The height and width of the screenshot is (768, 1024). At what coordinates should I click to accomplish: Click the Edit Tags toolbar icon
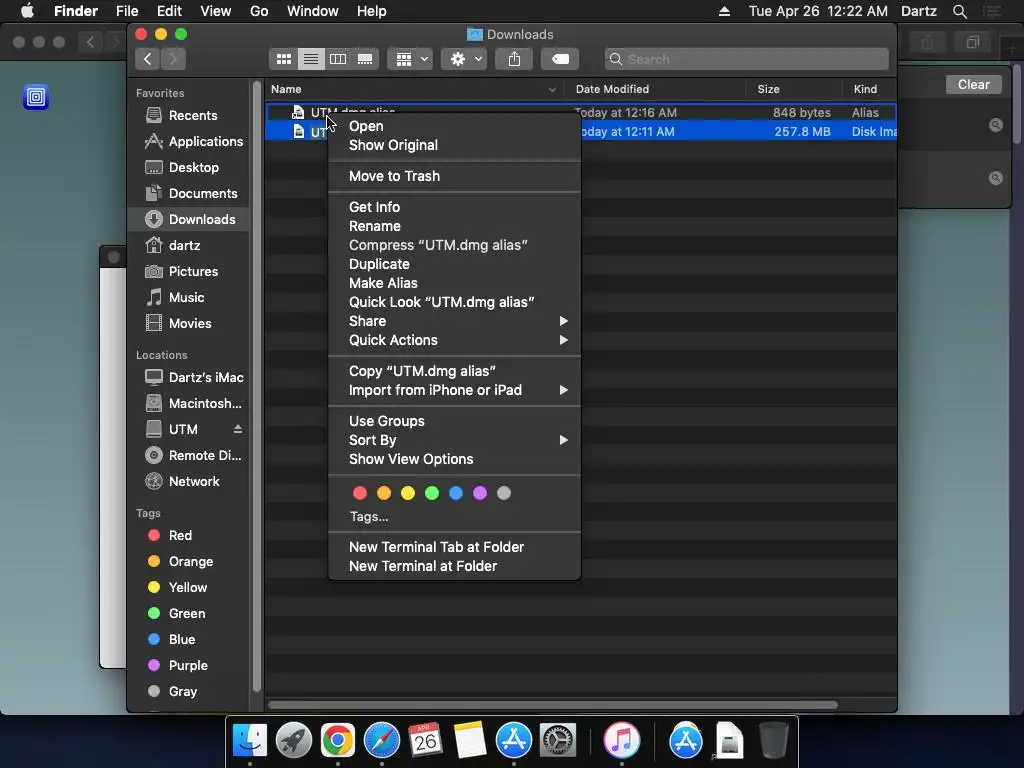(x=560, y=59)
